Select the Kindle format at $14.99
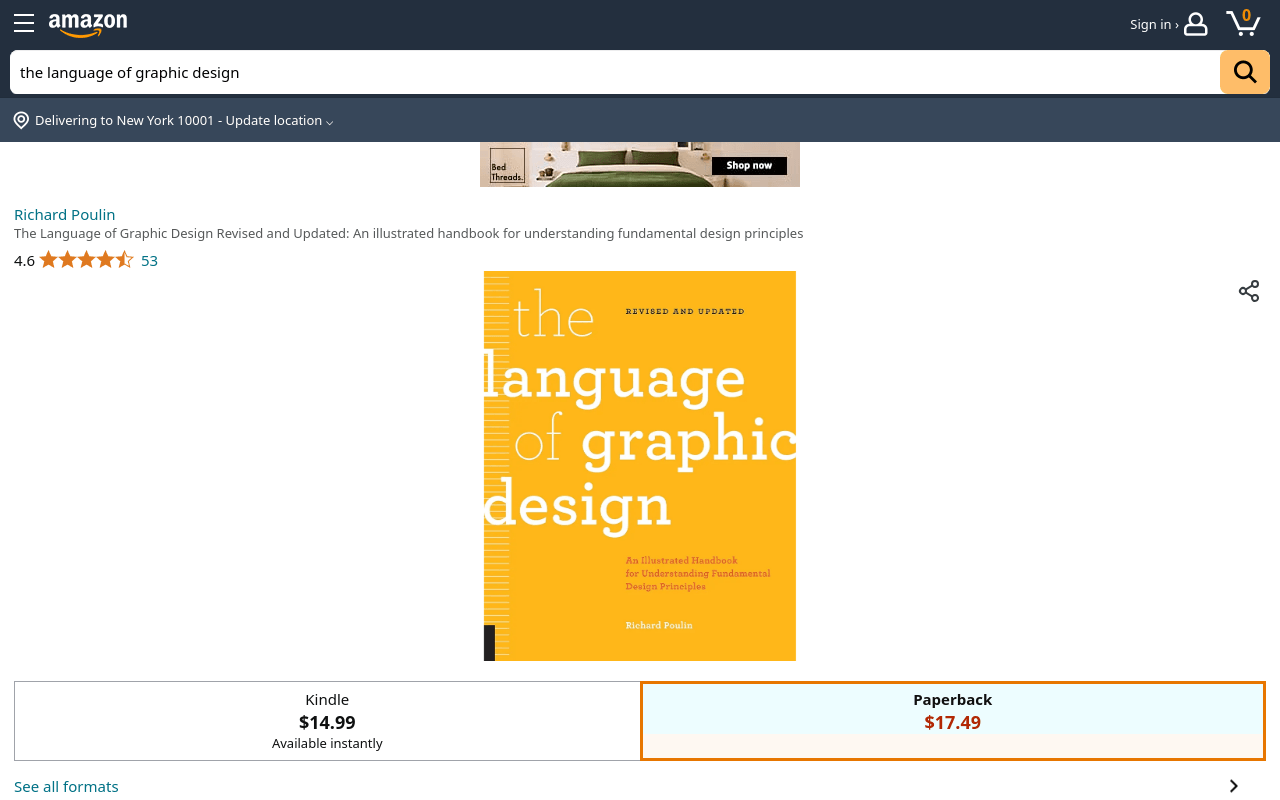 327,721
